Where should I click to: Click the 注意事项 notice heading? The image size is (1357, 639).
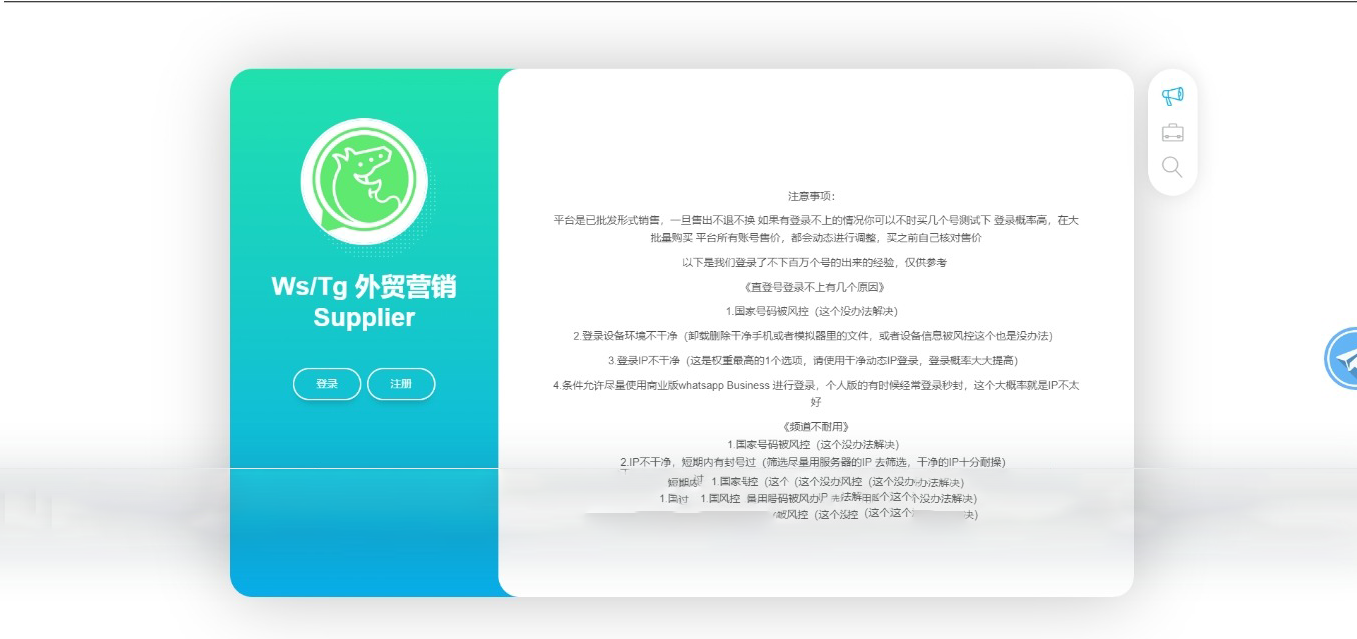tap(817, 196)
